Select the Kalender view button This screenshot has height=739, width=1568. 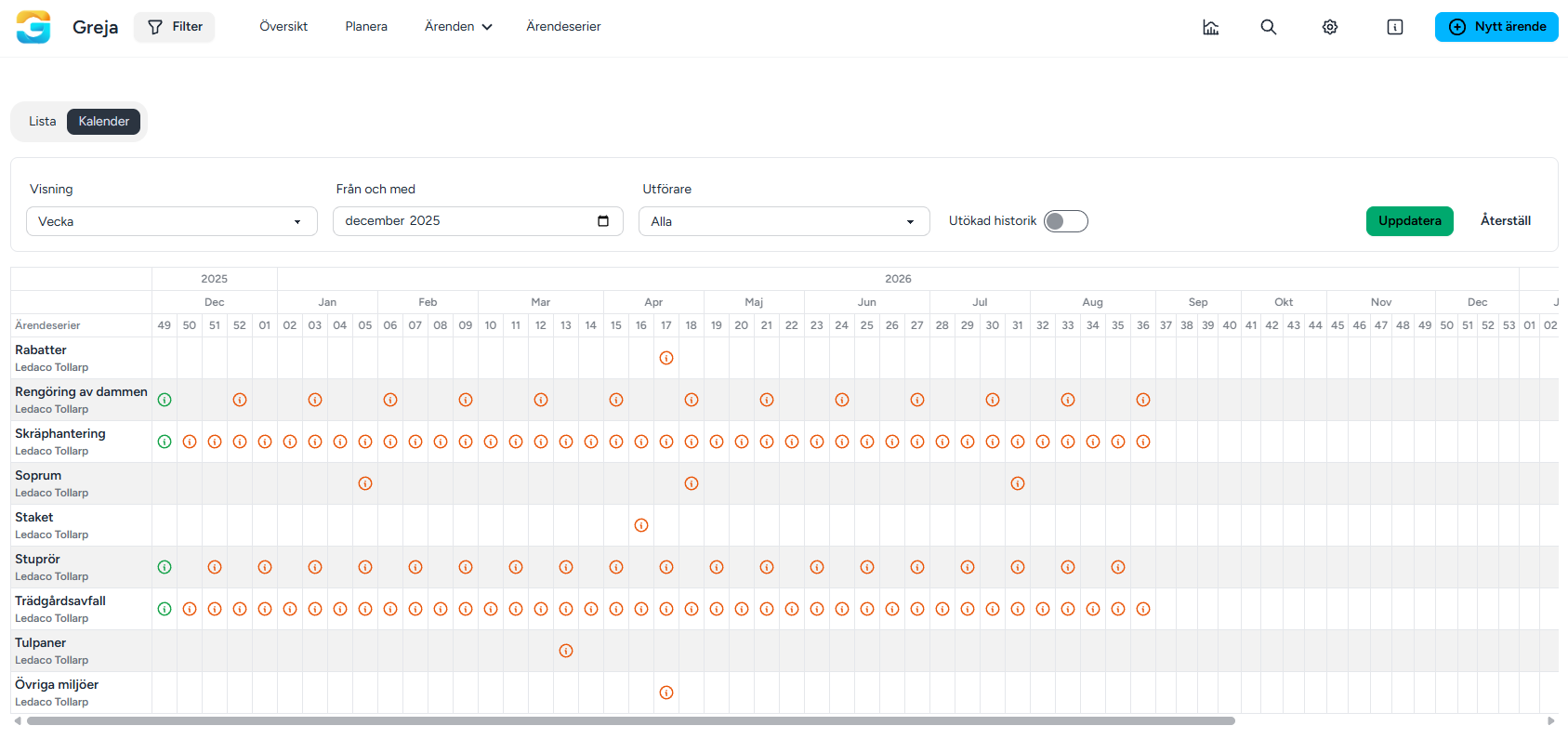[x=103, y=122]
